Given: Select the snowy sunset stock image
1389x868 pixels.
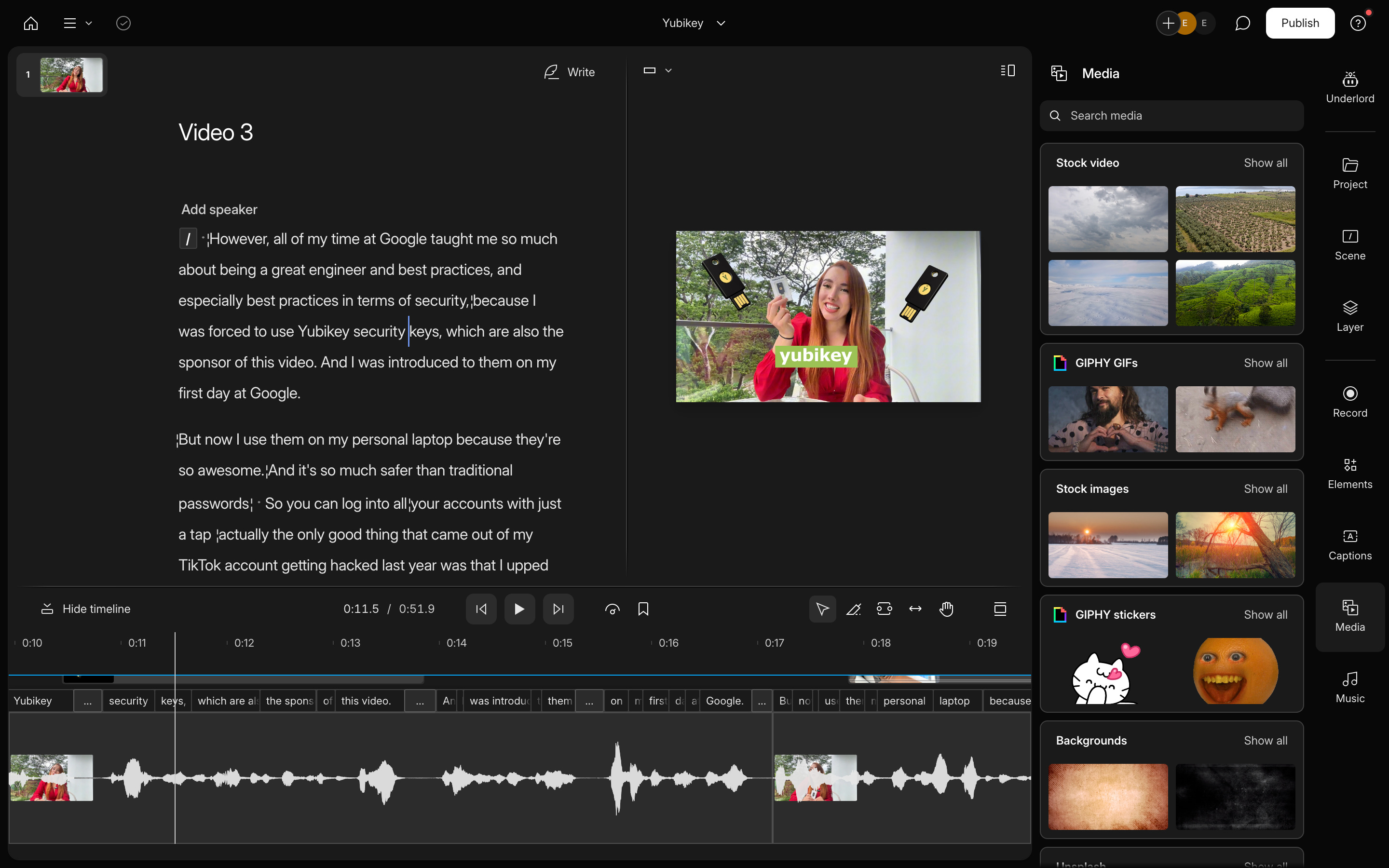Looking at the screenshot, I should tap(1108, 545).
